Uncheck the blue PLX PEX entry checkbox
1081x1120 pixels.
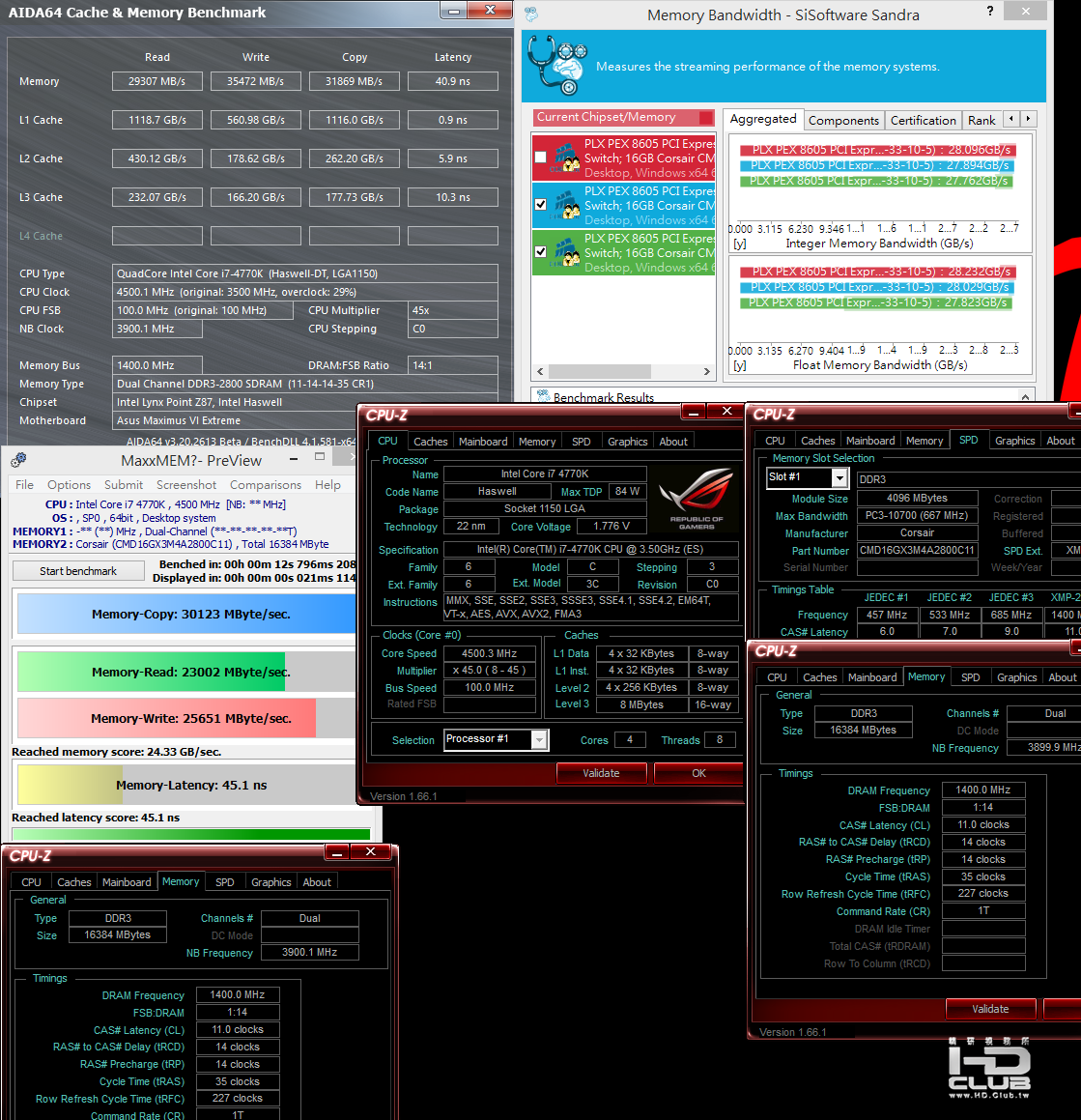pyautogui.click(x=541, y=204)
